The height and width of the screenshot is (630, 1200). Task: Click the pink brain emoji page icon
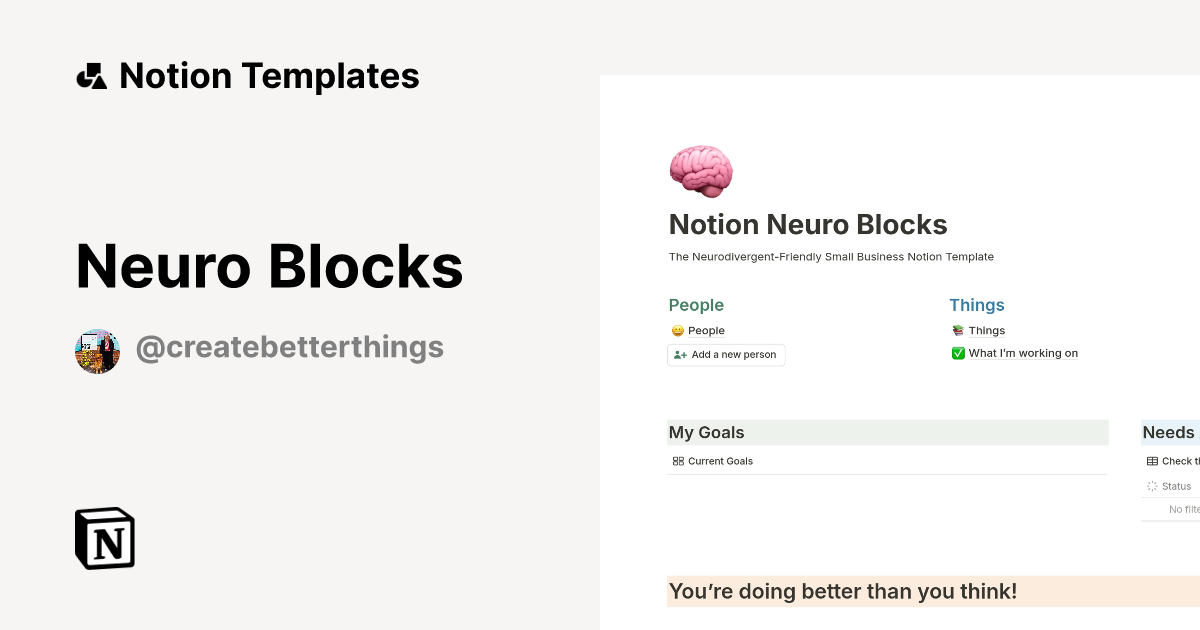point(700,171)
